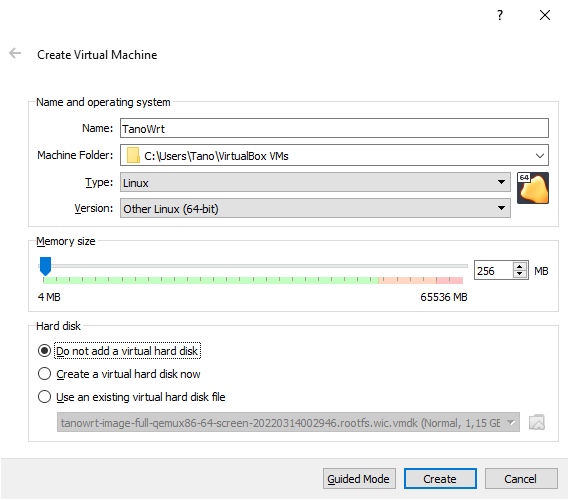Click the back arrow icon

click(x=15, y=53)
